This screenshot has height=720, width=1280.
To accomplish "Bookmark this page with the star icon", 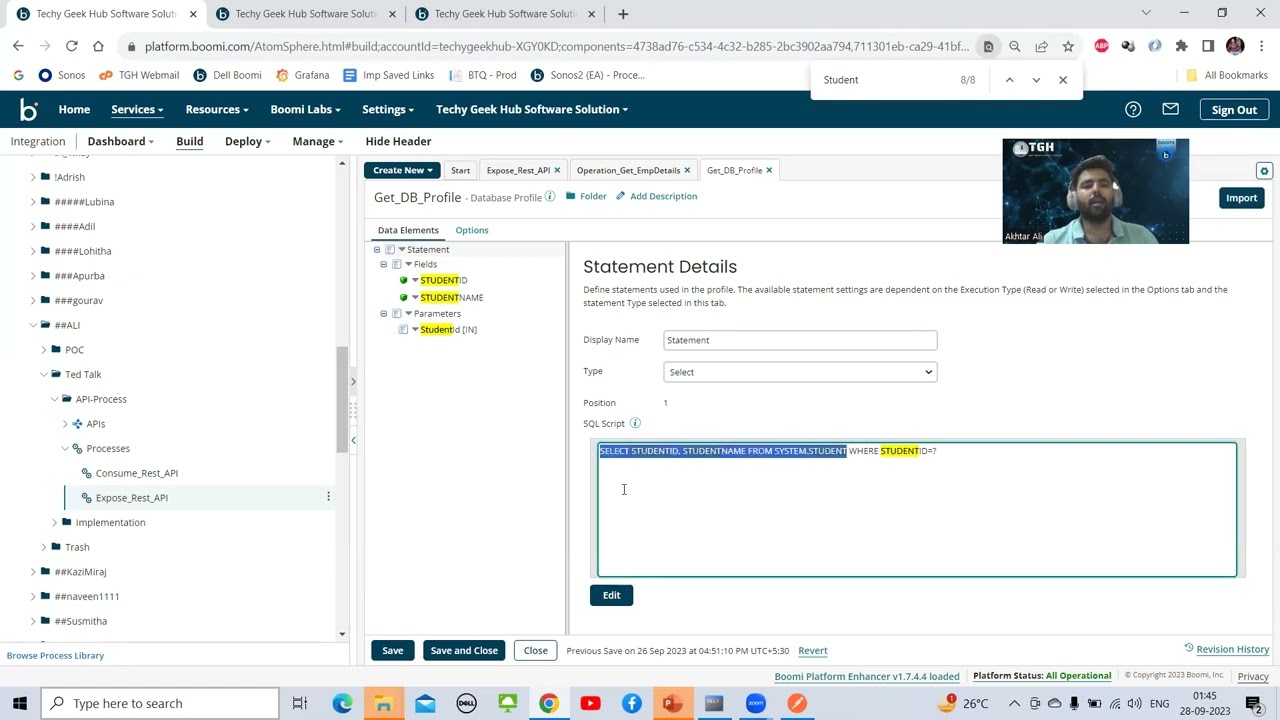I will point(1068,46).
